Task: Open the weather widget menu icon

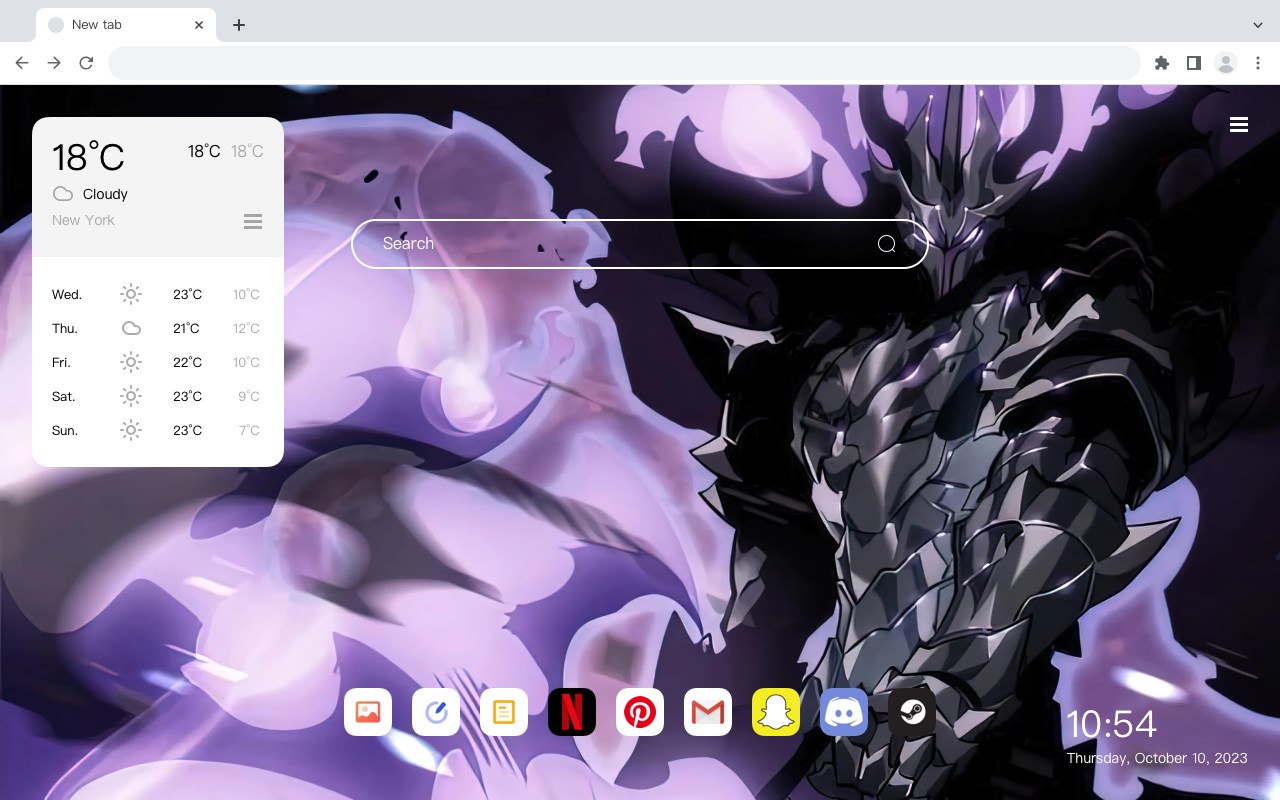Action: point(253,221)
